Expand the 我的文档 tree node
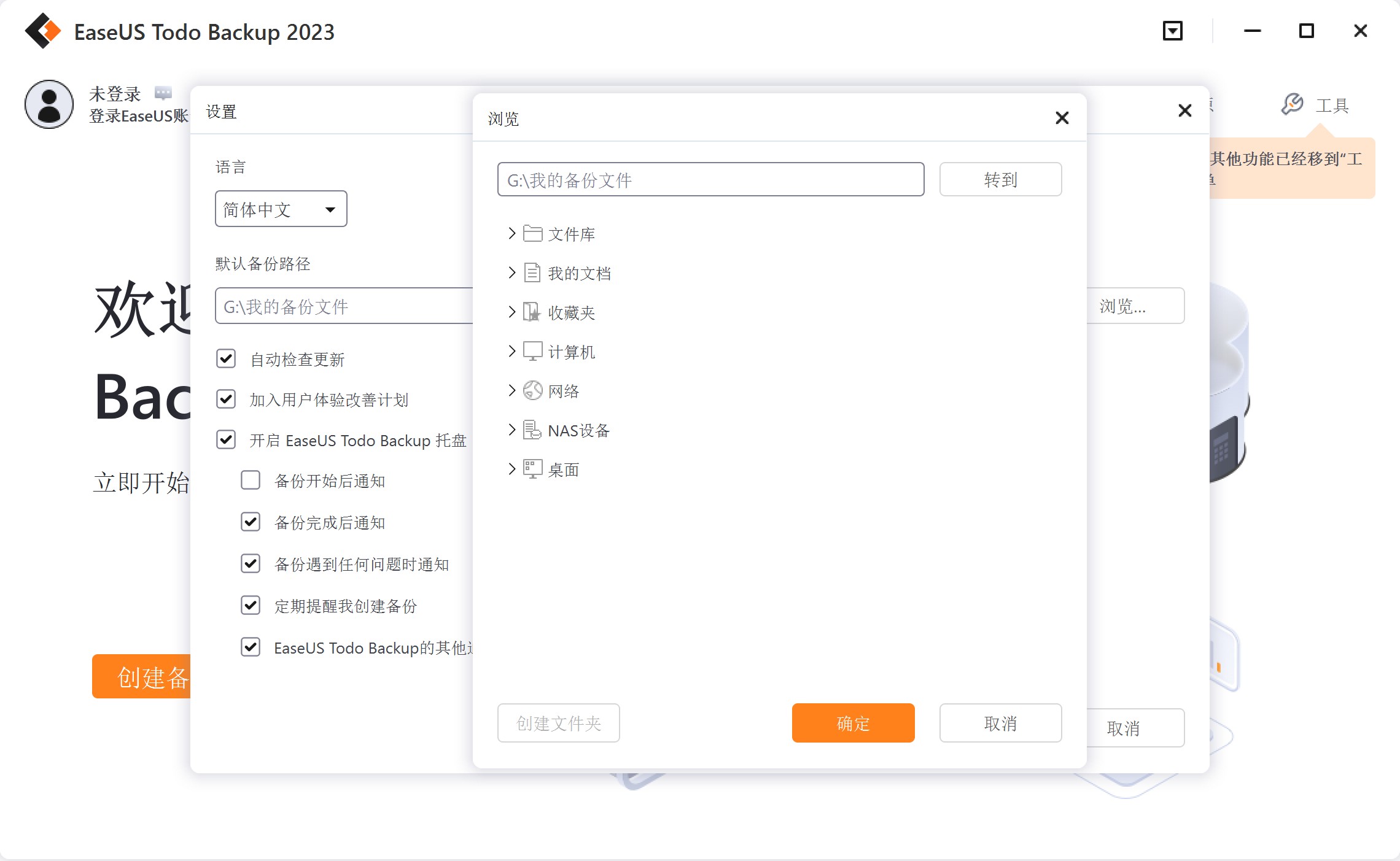Viewport: 1400px width, 861px height. point(511,272)
